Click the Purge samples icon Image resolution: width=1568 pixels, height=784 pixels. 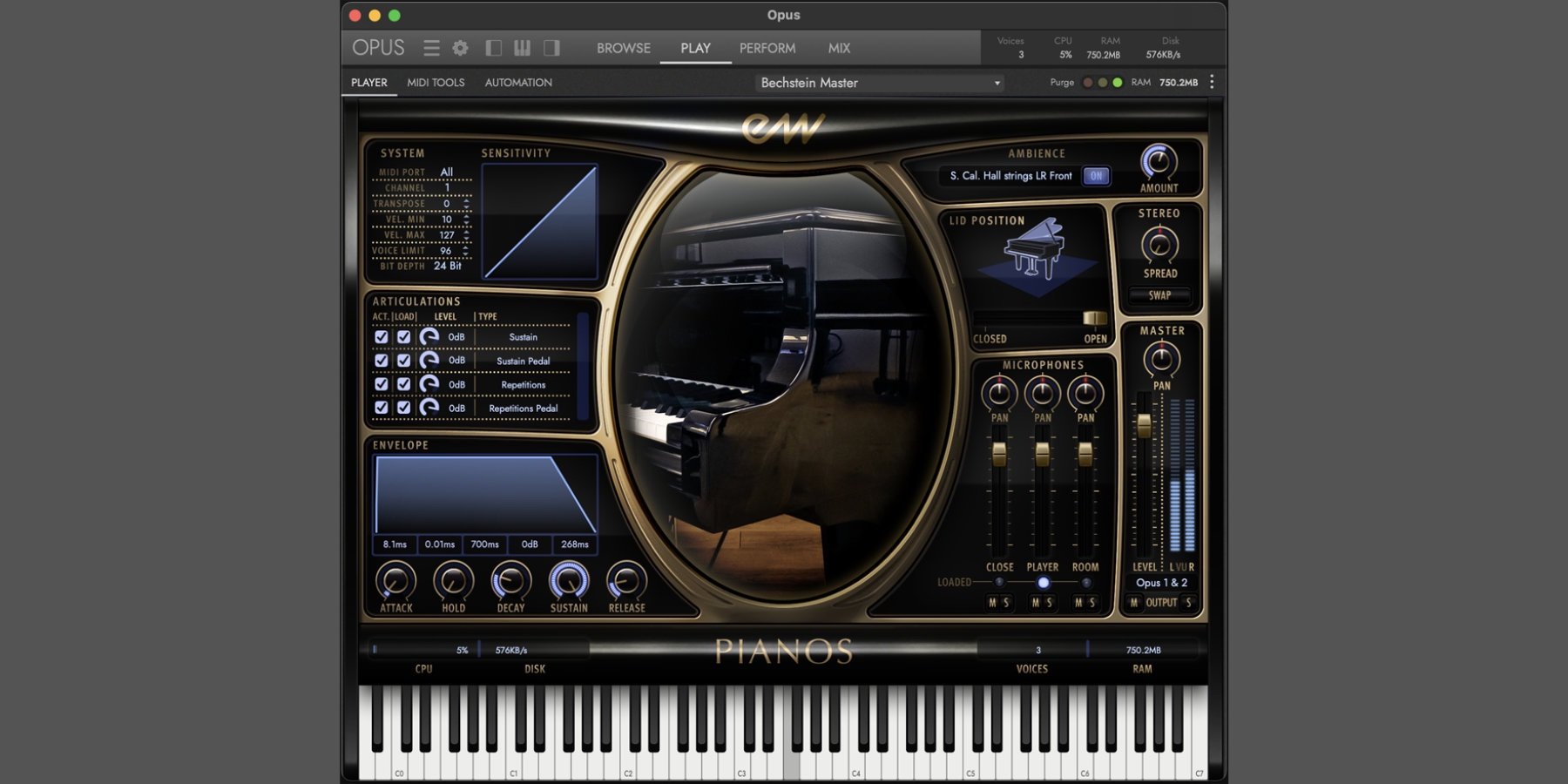click(1087, 82)
